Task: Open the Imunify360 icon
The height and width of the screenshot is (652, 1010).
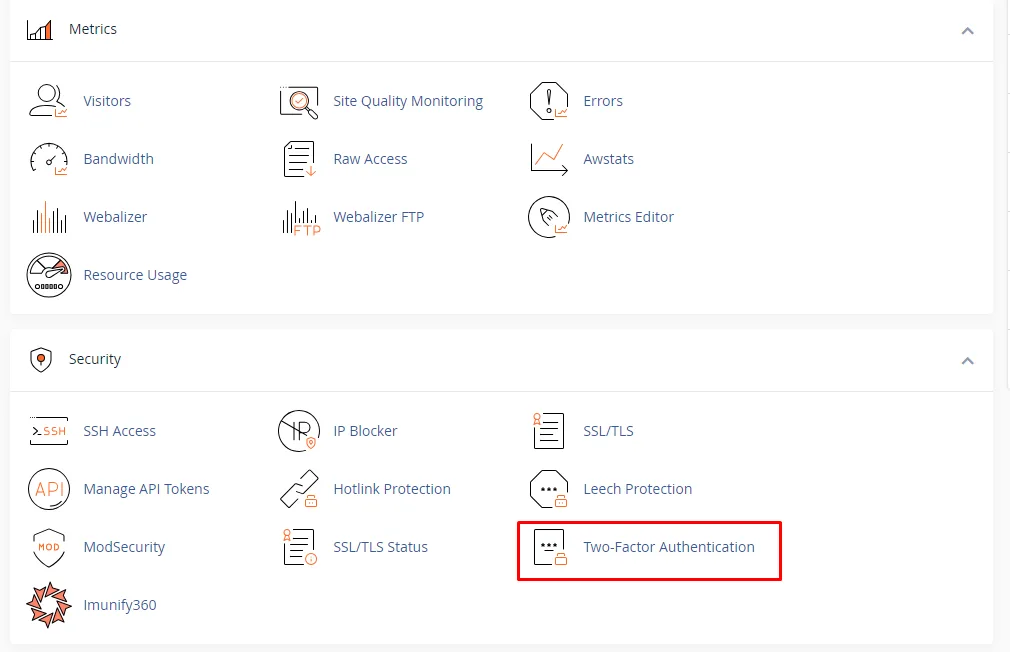Action: [48, 605]
